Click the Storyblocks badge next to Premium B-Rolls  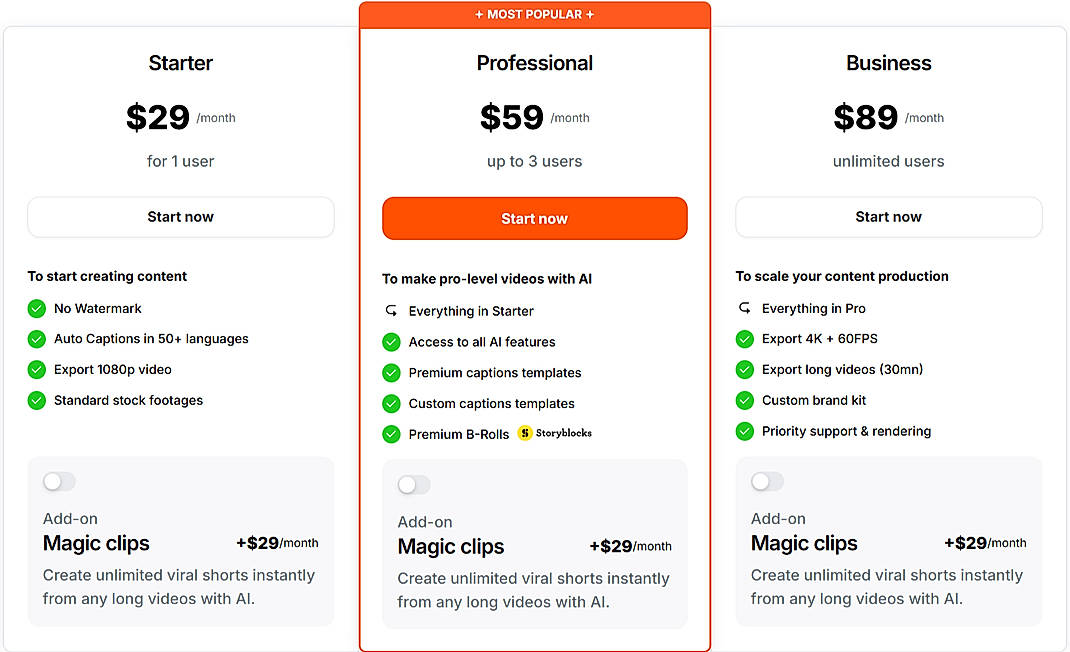pyautogui.click(x=554, y=433)
